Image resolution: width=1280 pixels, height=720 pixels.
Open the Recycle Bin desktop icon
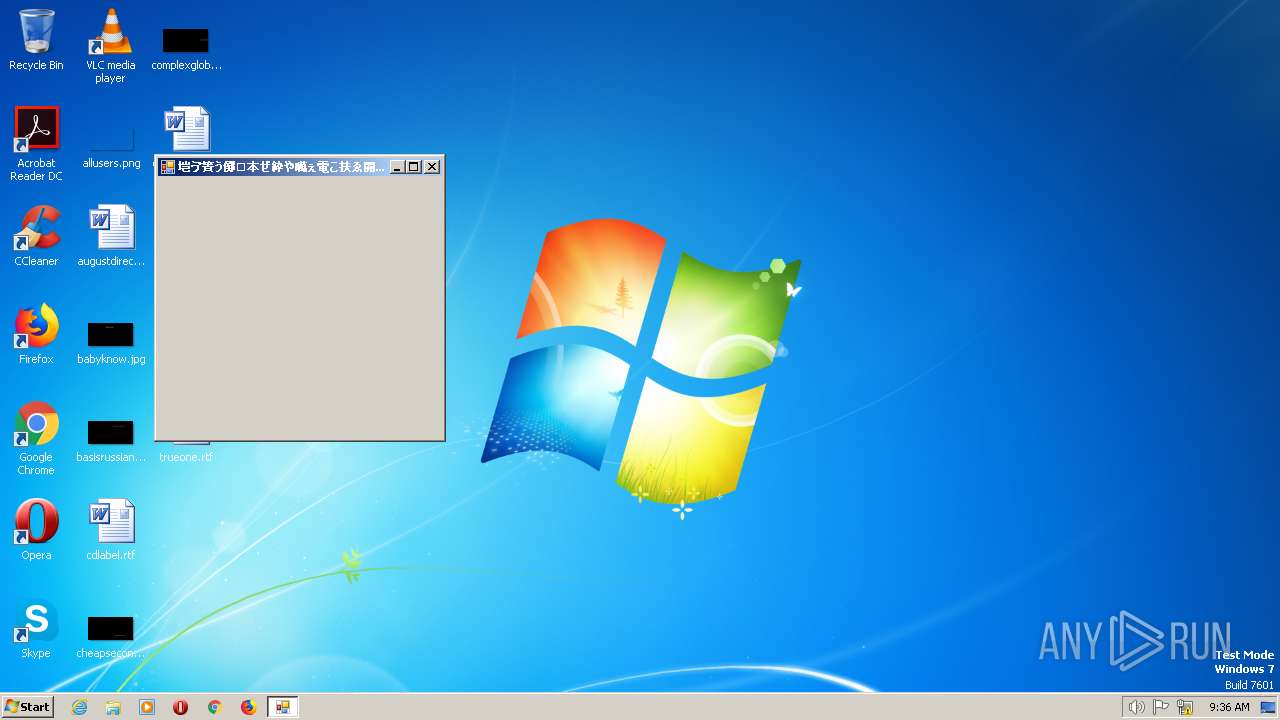(x=36, y=40)
